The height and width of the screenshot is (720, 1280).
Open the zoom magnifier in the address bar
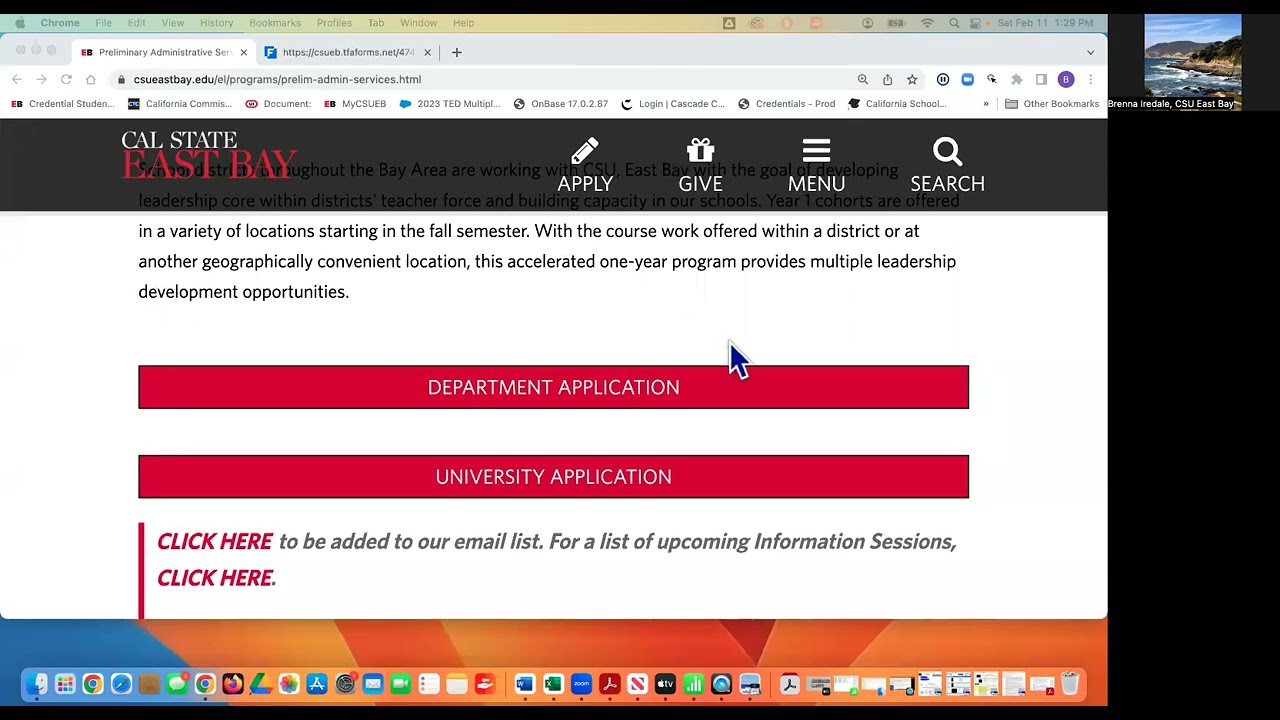pyautogui.click(x=862, y=79)
